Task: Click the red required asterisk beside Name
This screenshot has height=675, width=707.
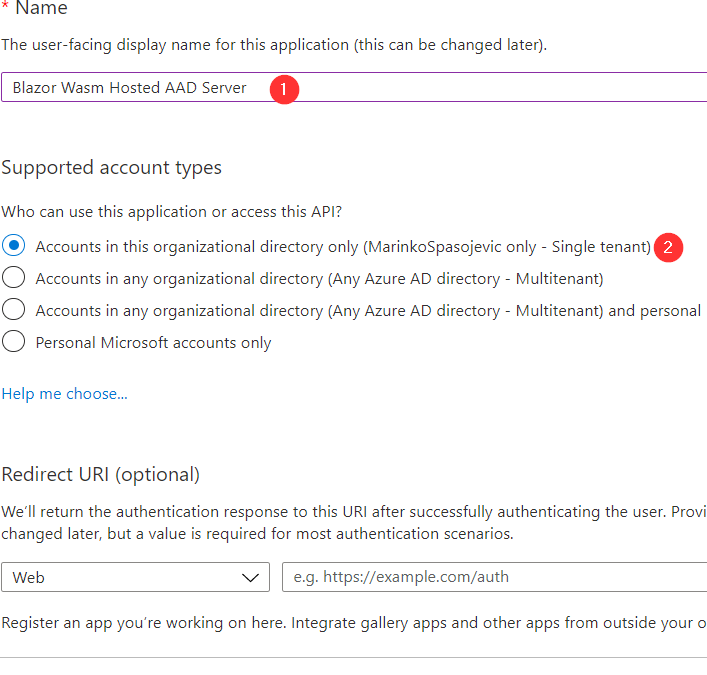Action: (5, 9)
